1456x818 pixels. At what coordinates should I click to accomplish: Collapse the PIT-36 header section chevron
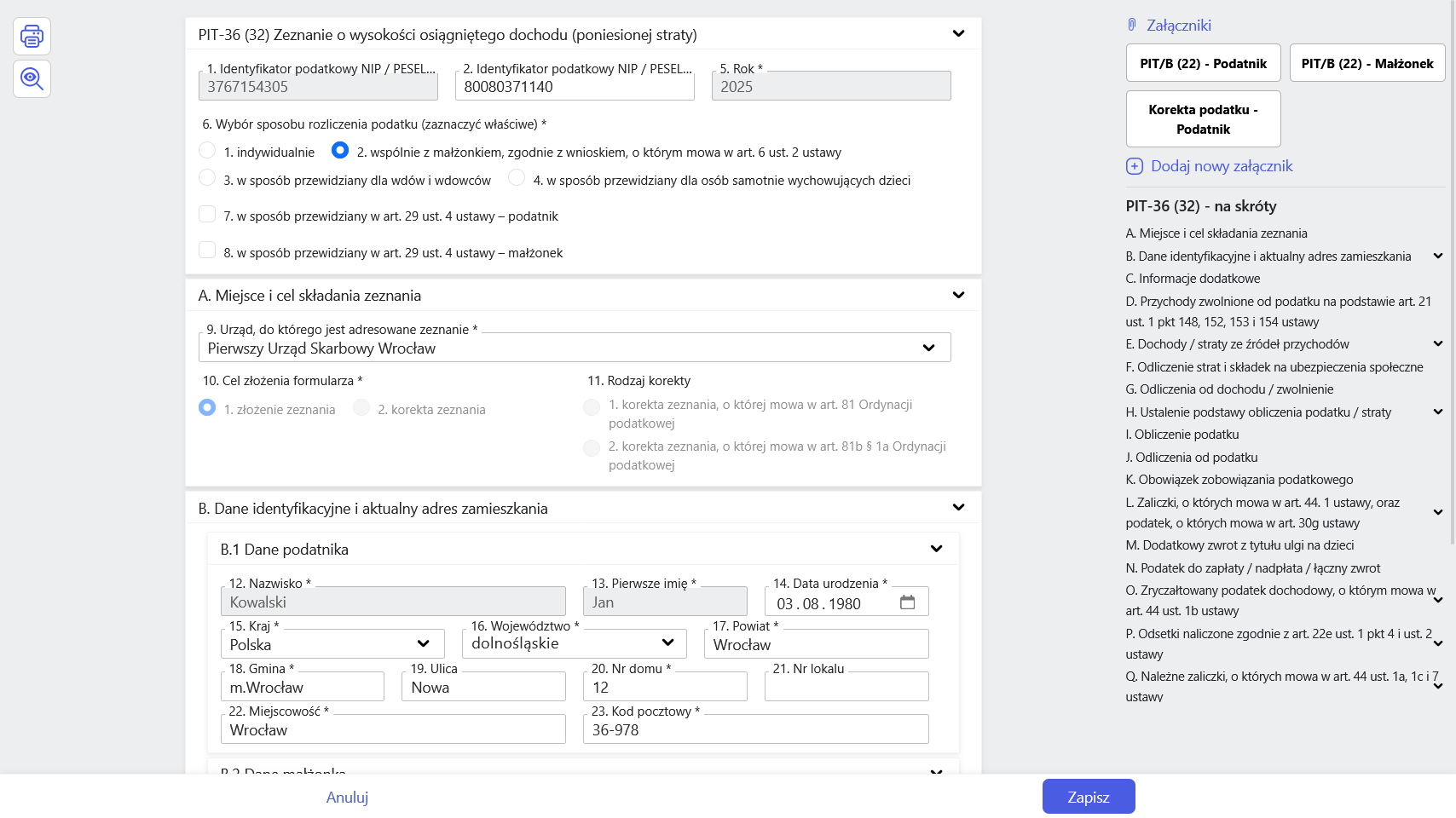pos(958,34)
